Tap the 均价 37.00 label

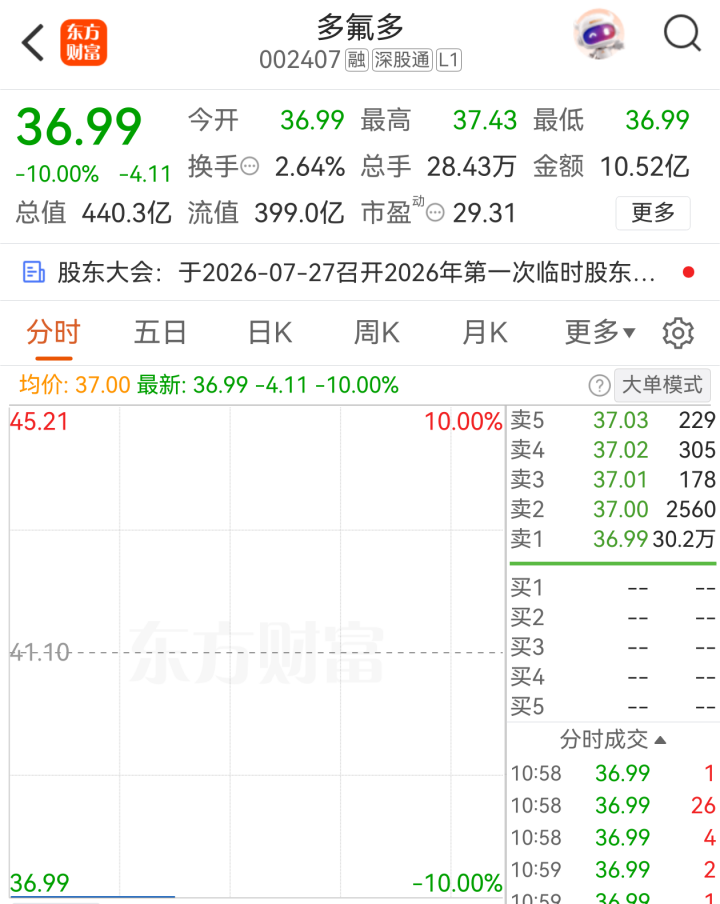pyautogui.click(x=75, y=385)
